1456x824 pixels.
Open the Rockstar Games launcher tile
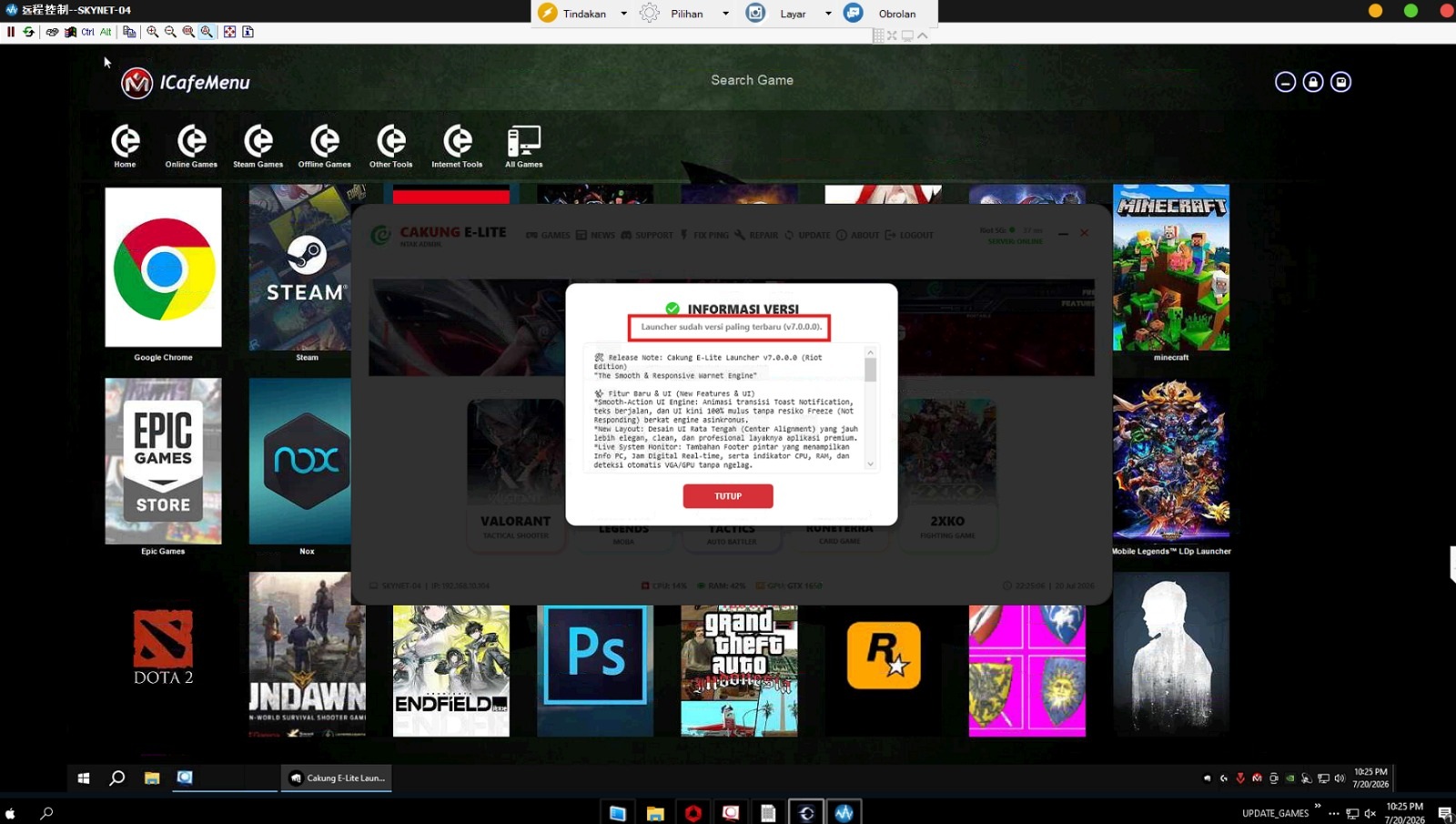click(x=884, y=656)
